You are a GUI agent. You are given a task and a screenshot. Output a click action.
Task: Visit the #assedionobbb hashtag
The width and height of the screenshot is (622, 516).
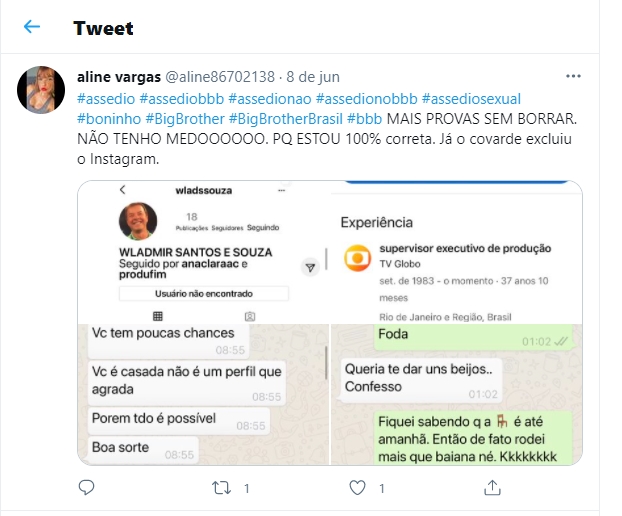coord(367,99)
